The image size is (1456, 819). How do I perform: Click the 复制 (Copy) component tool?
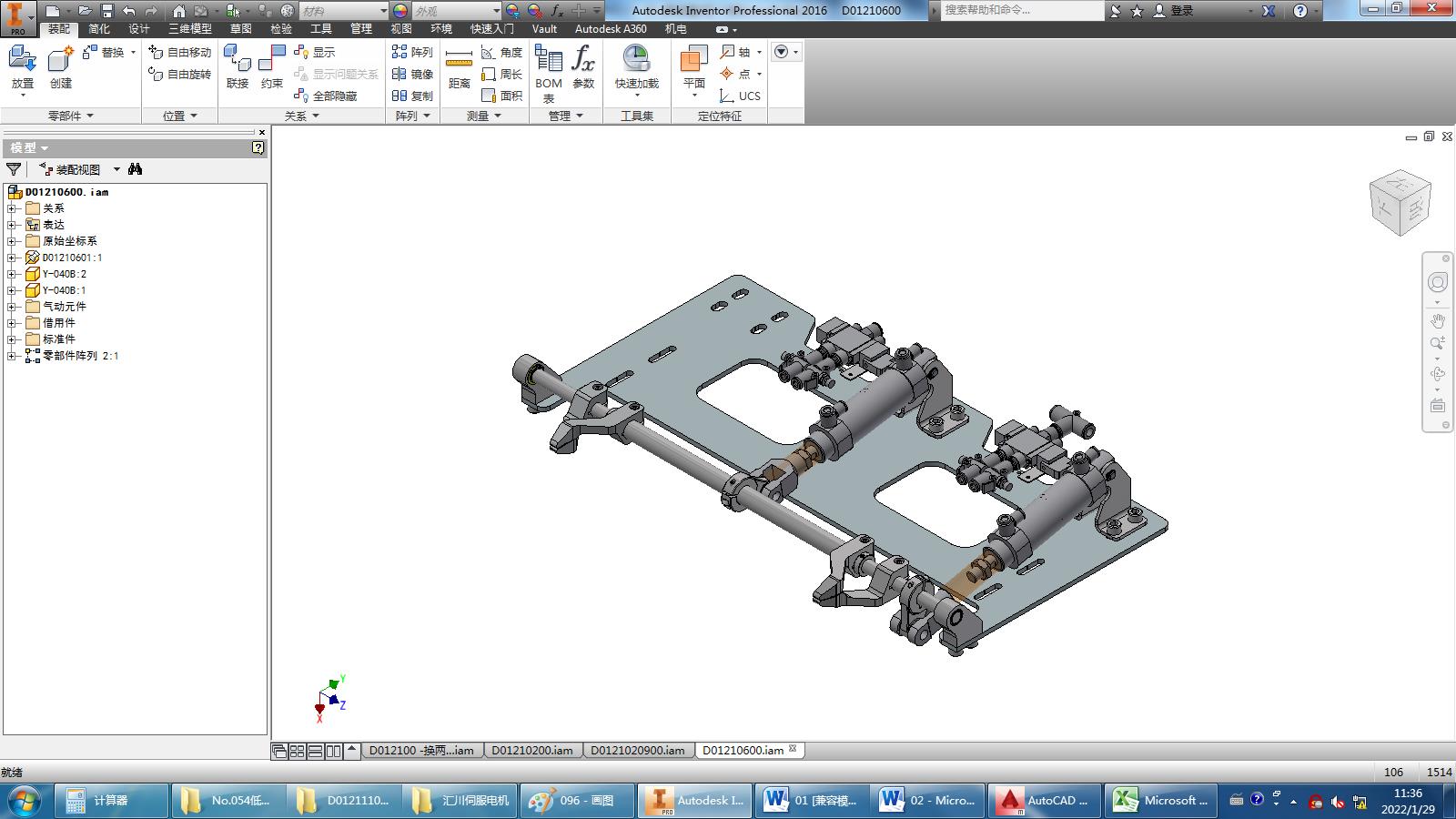point(412,96)
